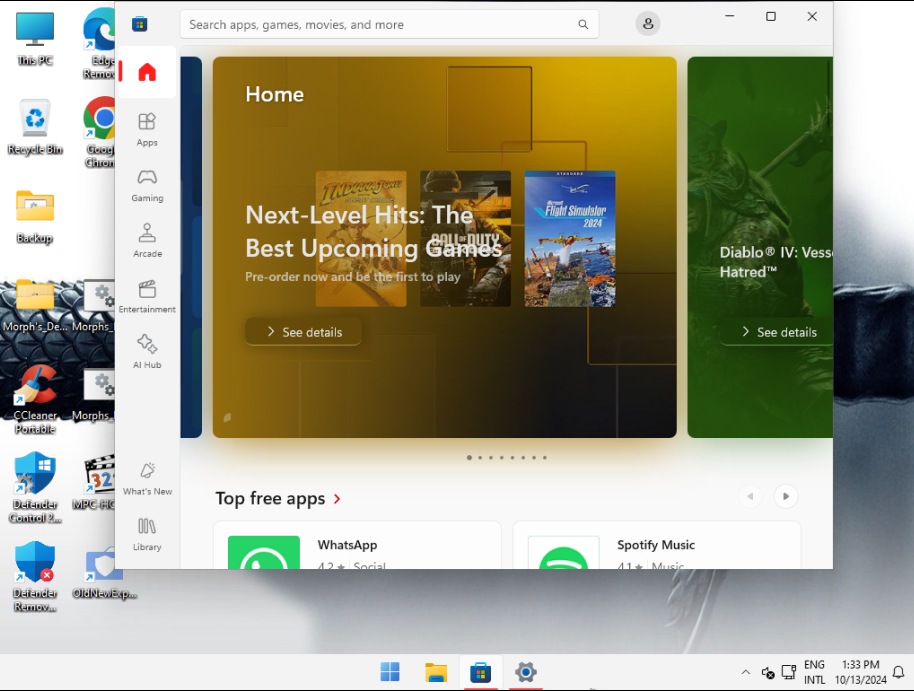Image resolution: width=914 pixels, height=691 pixels.
Task: Open Settings from the taskbar
Action: point(526,672)
